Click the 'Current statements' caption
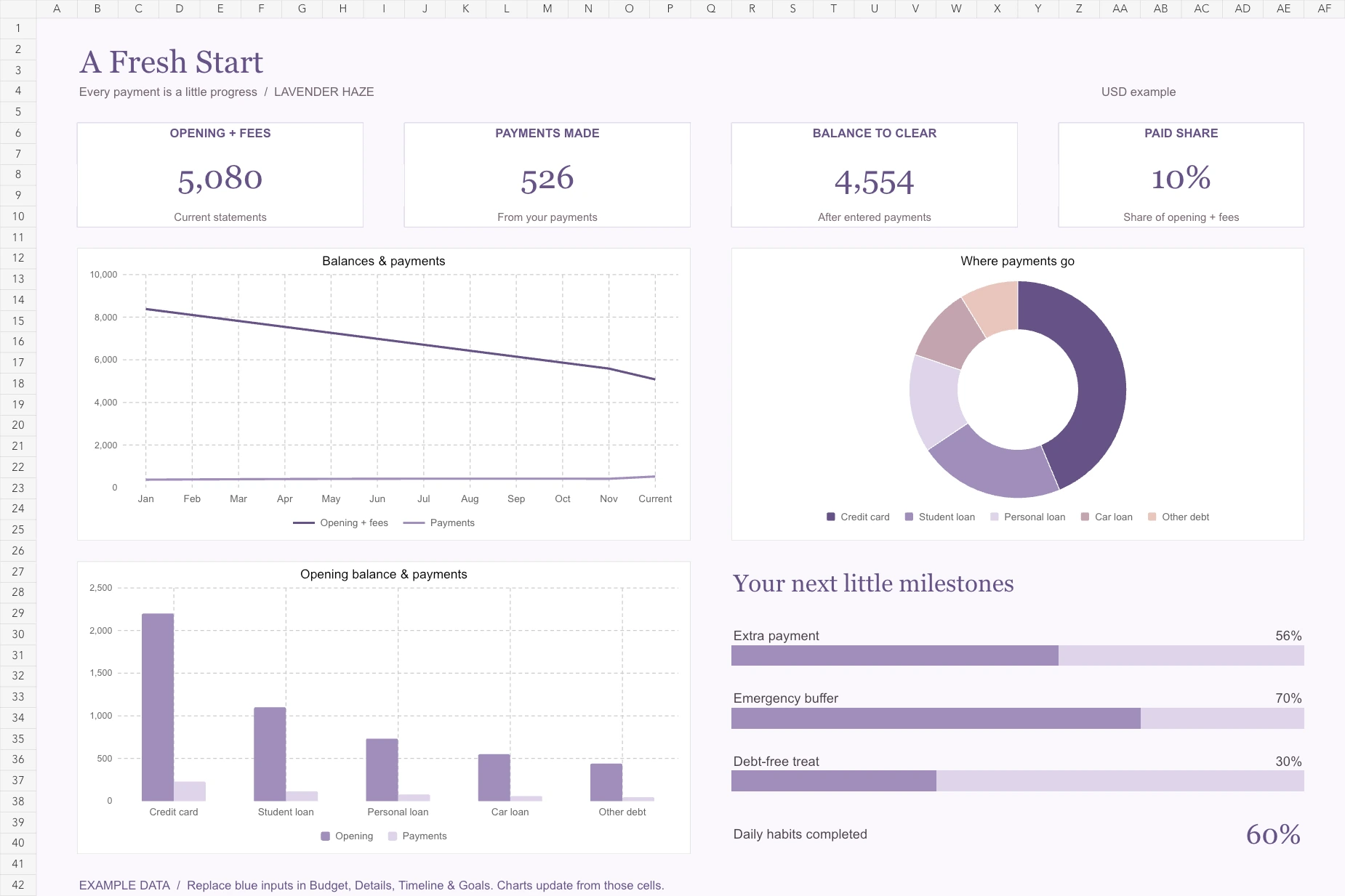 coord(220,217)
